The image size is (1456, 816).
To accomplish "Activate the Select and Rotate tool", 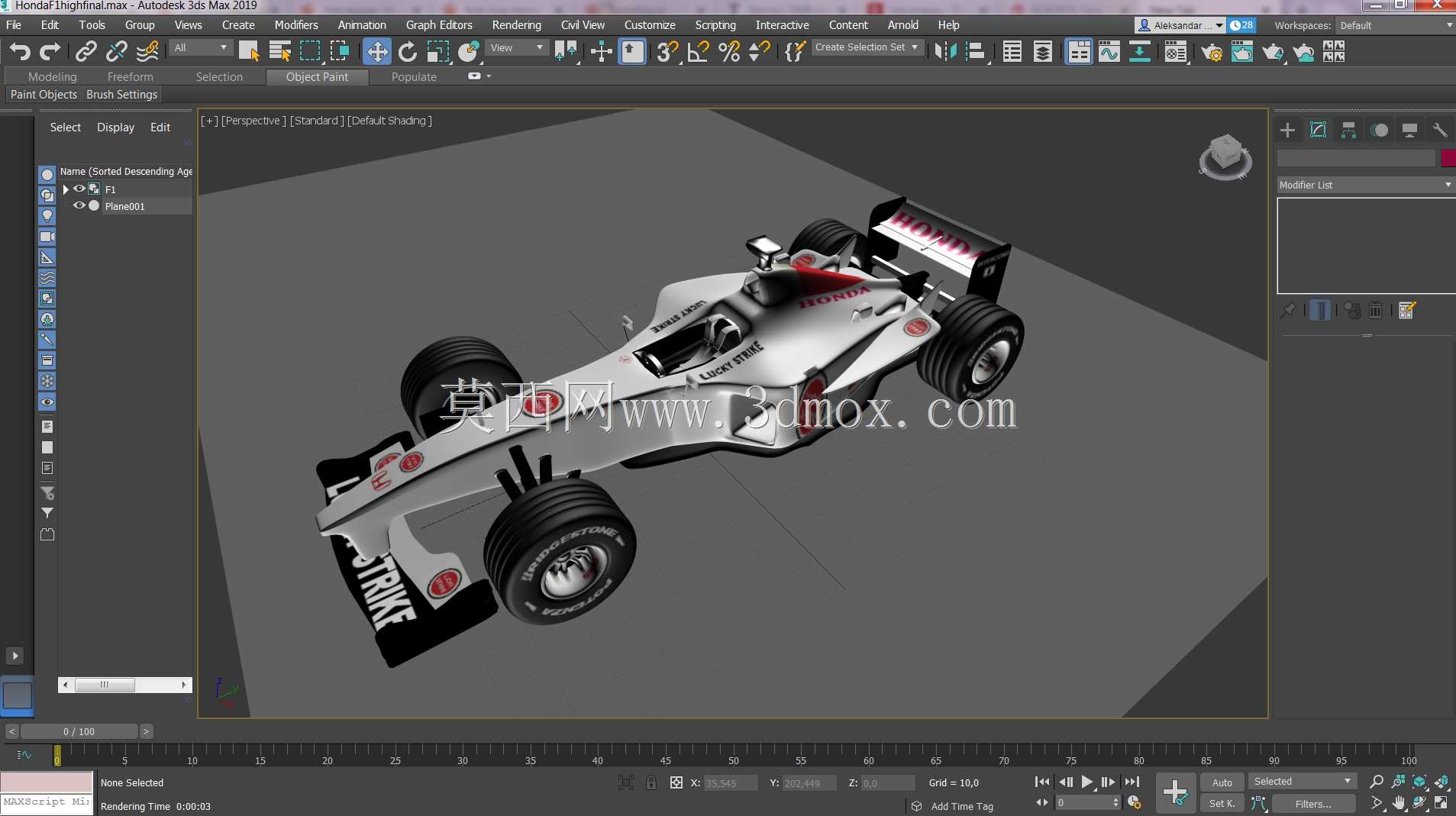I will click(408, 51).
